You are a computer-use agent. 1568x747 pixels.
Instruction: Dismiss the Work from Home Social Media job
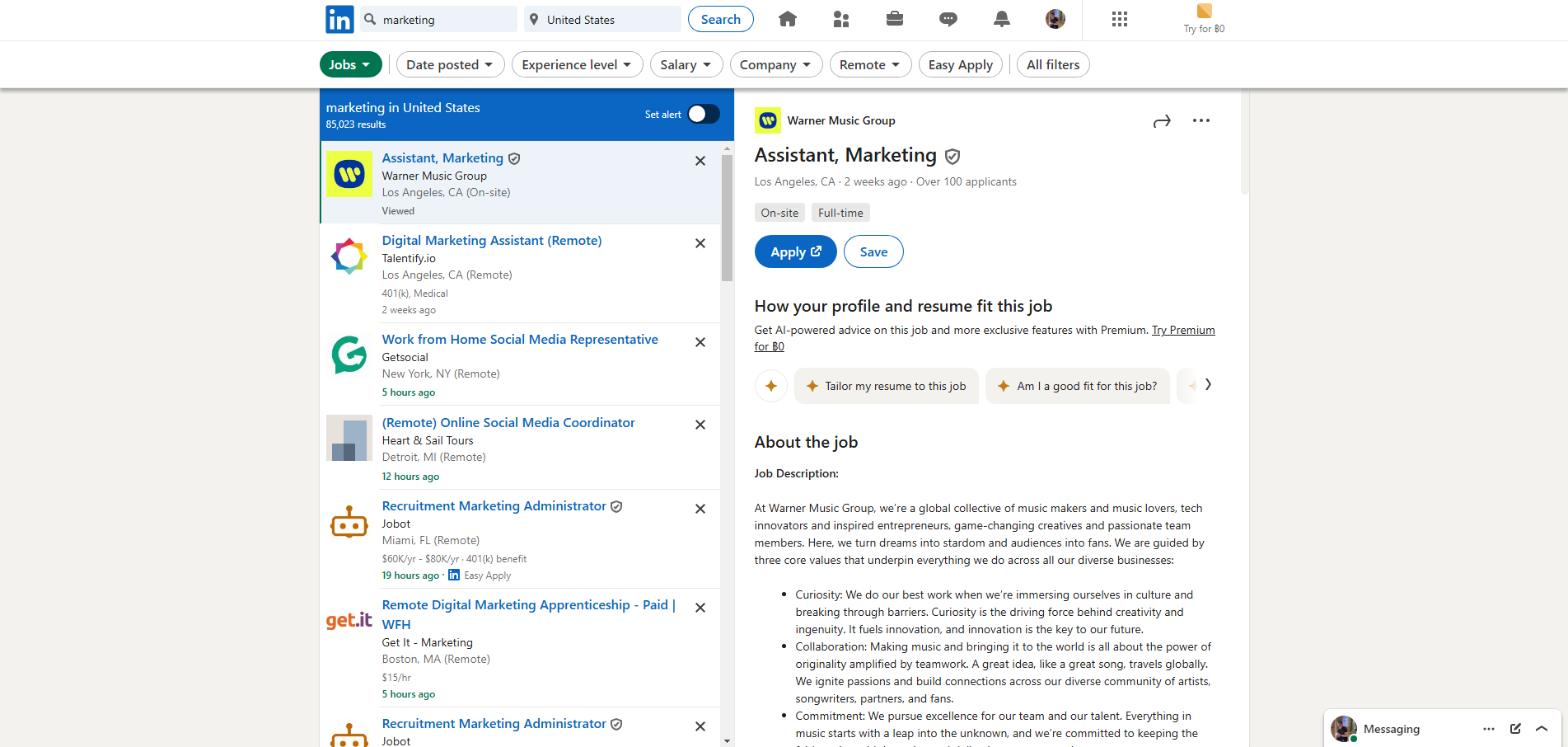pos(700,342)
